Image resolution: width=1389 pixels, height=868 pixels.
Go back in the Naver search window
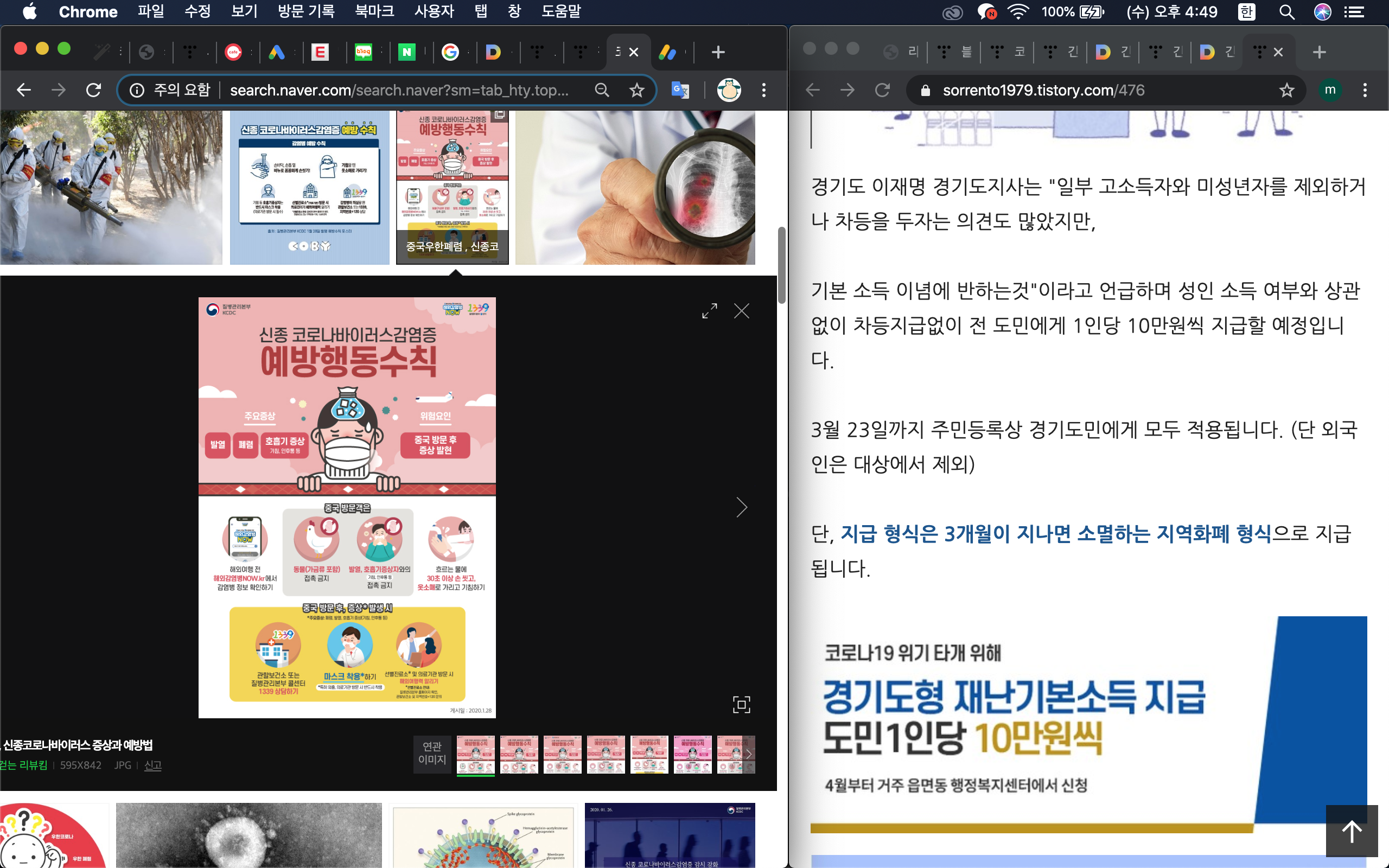[x=23, y=90]
